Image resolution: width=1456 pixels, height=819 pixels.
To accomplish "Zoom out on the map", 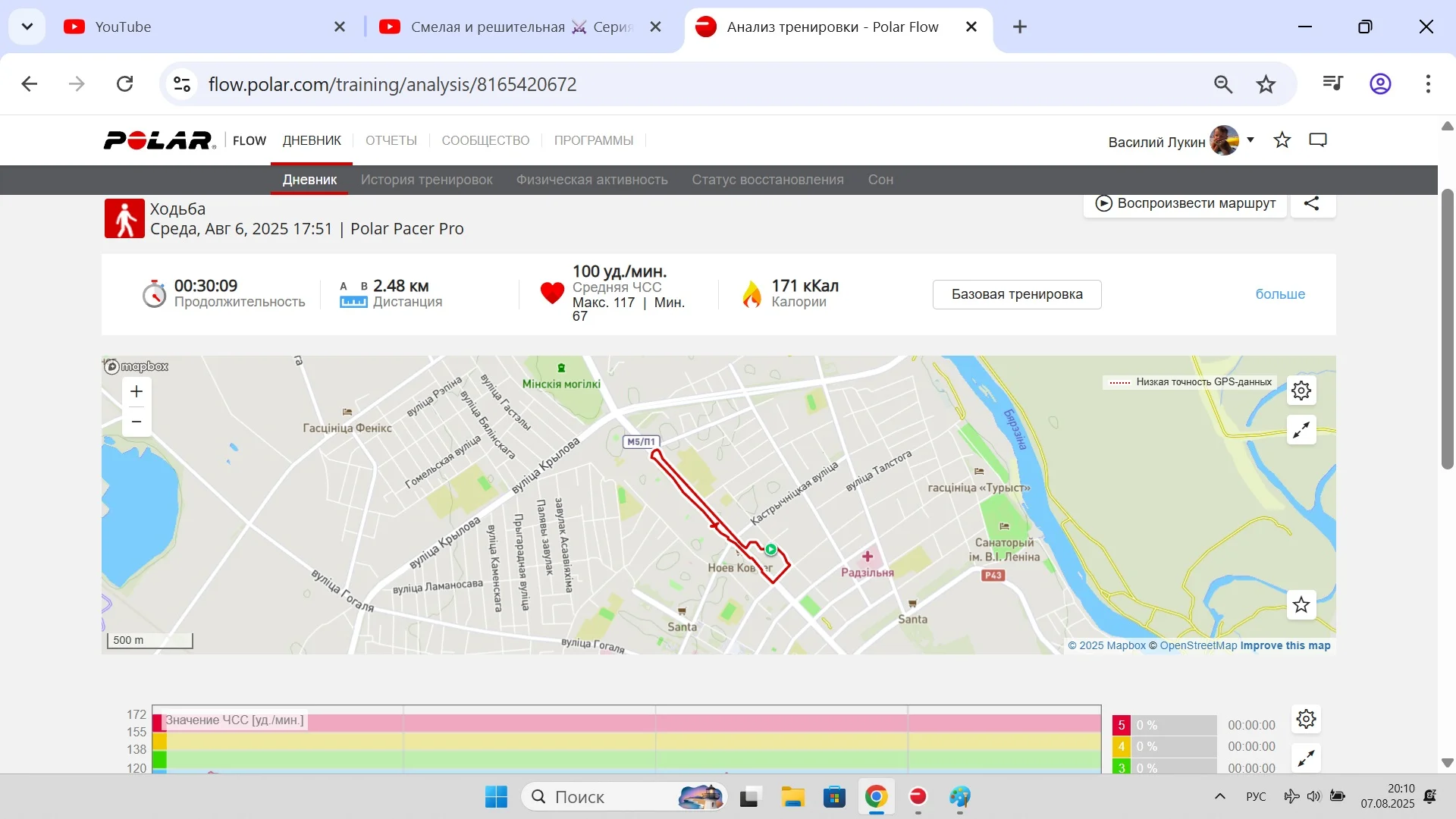I will pyautogui.click(x=136, y=422).
